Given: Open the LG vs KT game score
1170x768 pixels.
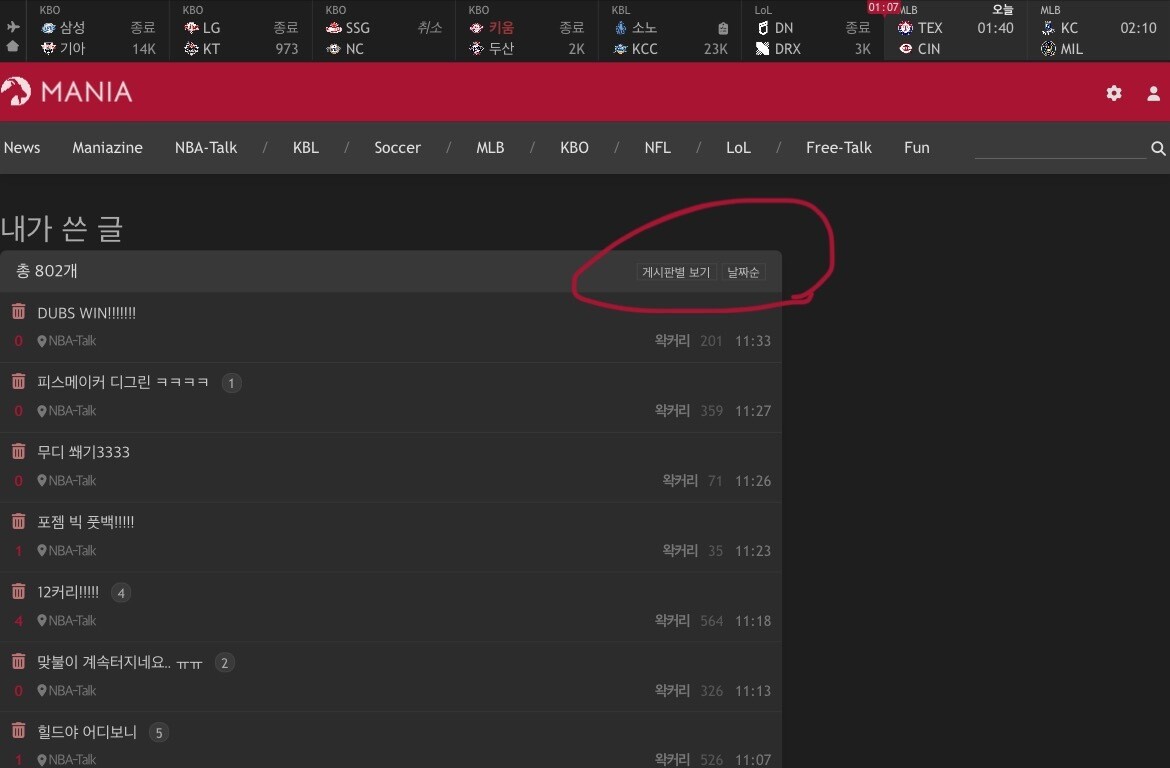Looking at the screenshot, I should pos(241,31).
